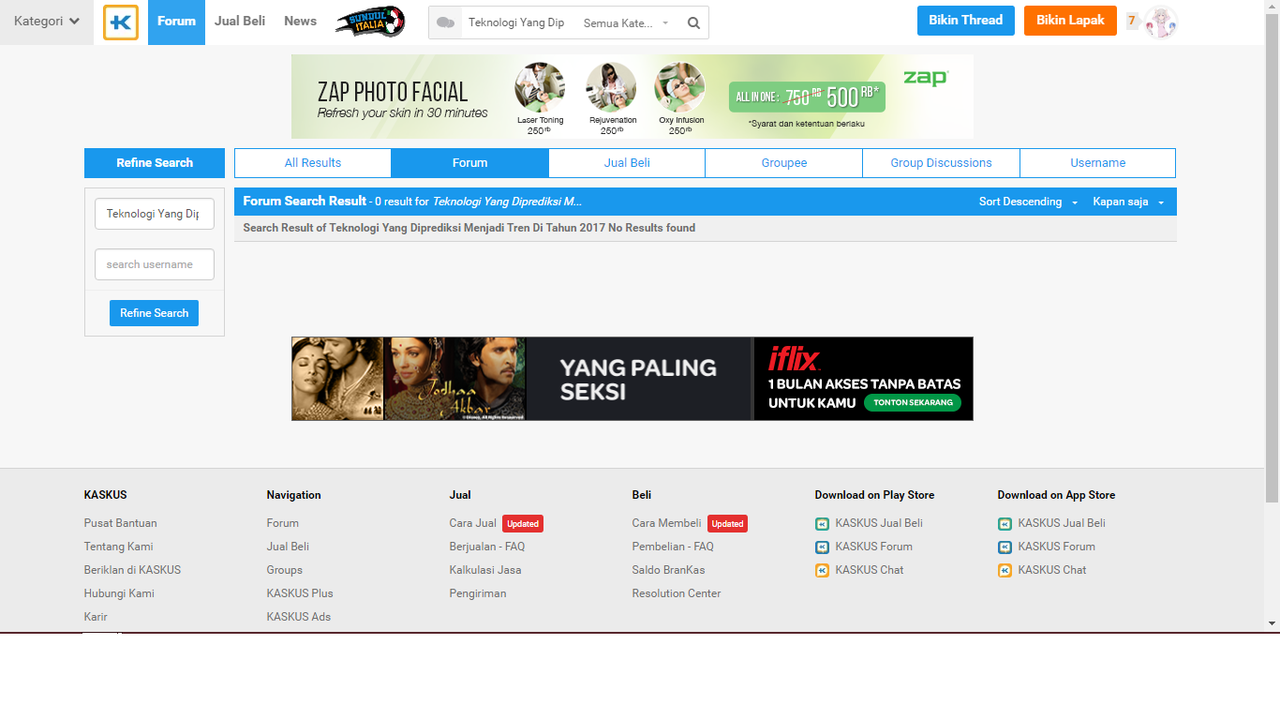Click the page scrollbar down arrow
The image size is (1280, 720).
(1272, 623)
